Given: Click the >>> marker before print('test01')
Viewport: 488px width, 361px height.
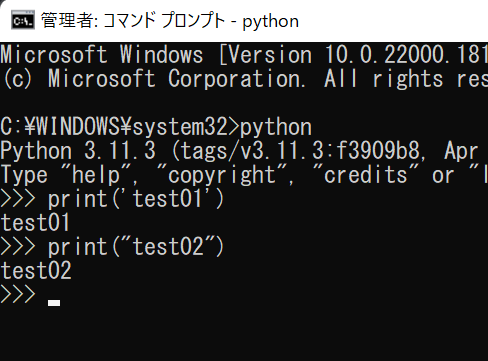Looking at the screenshot, I should [x=18, y=199].
